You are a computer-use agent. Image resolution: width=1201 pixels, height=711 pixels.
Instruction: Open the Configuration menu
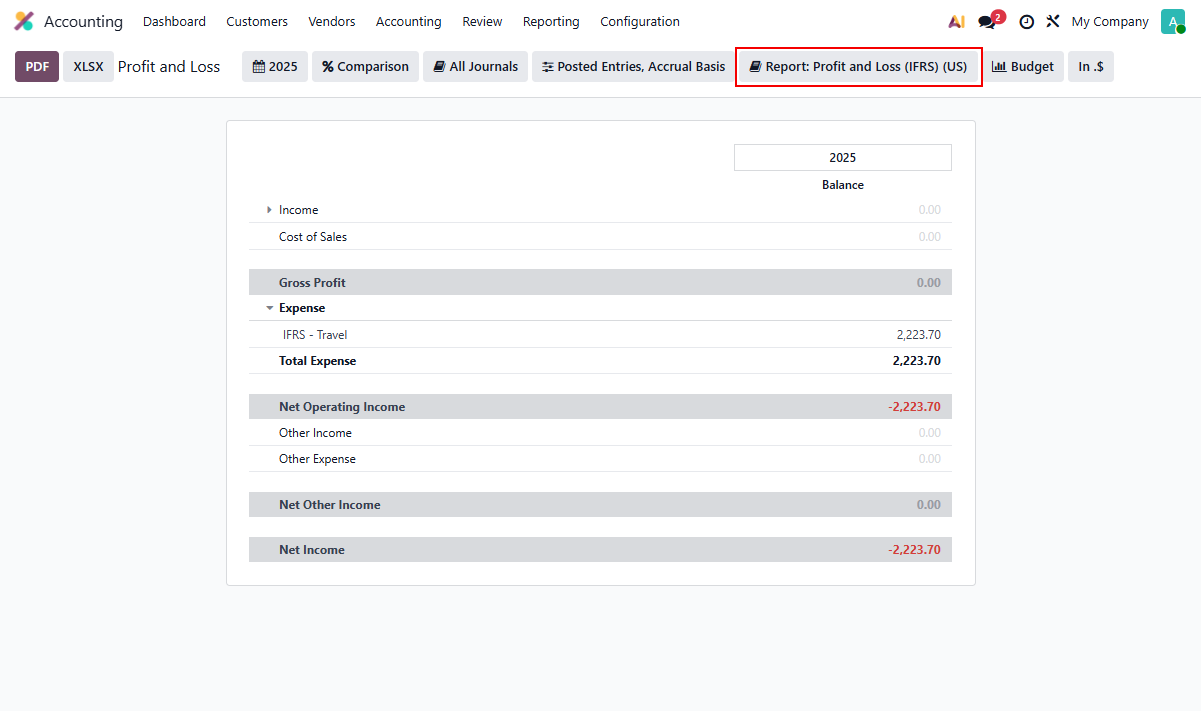[x=639, y=21]
